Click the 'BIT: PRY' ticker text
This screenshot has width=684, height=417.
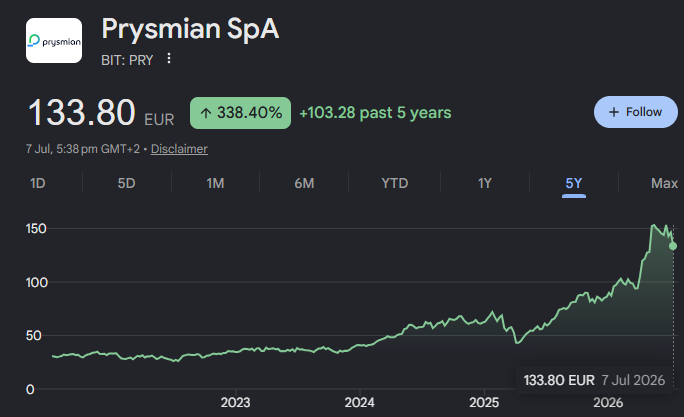click(x=127, y=60)
